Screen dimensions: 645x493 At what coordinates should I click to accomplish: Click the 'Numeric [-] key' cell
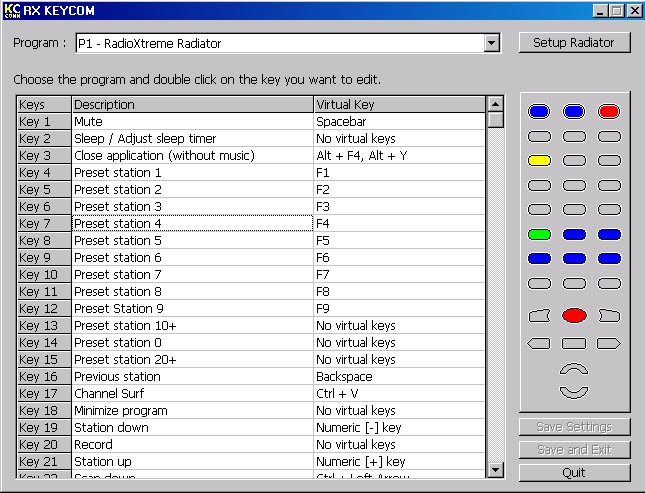point(399,428)
